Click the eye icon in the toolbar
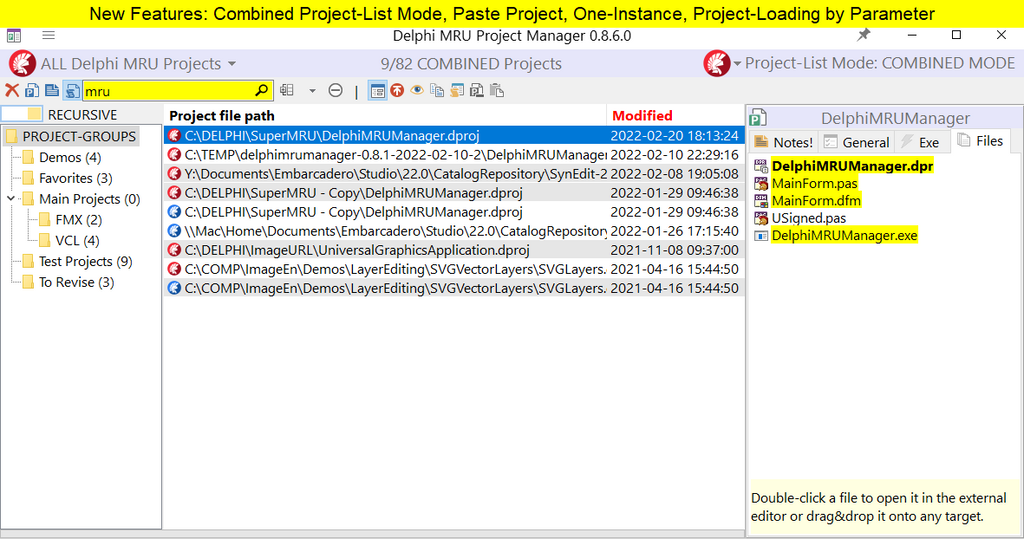This screenshot has width=1024, height=539. coord(417,91)
